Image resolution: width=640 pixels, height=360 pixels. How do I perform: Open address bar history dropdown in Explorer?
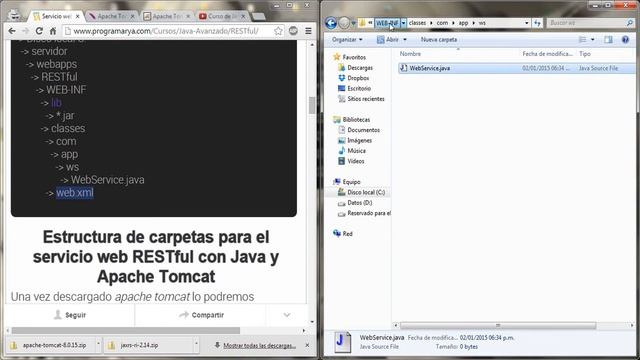(527, 23)
